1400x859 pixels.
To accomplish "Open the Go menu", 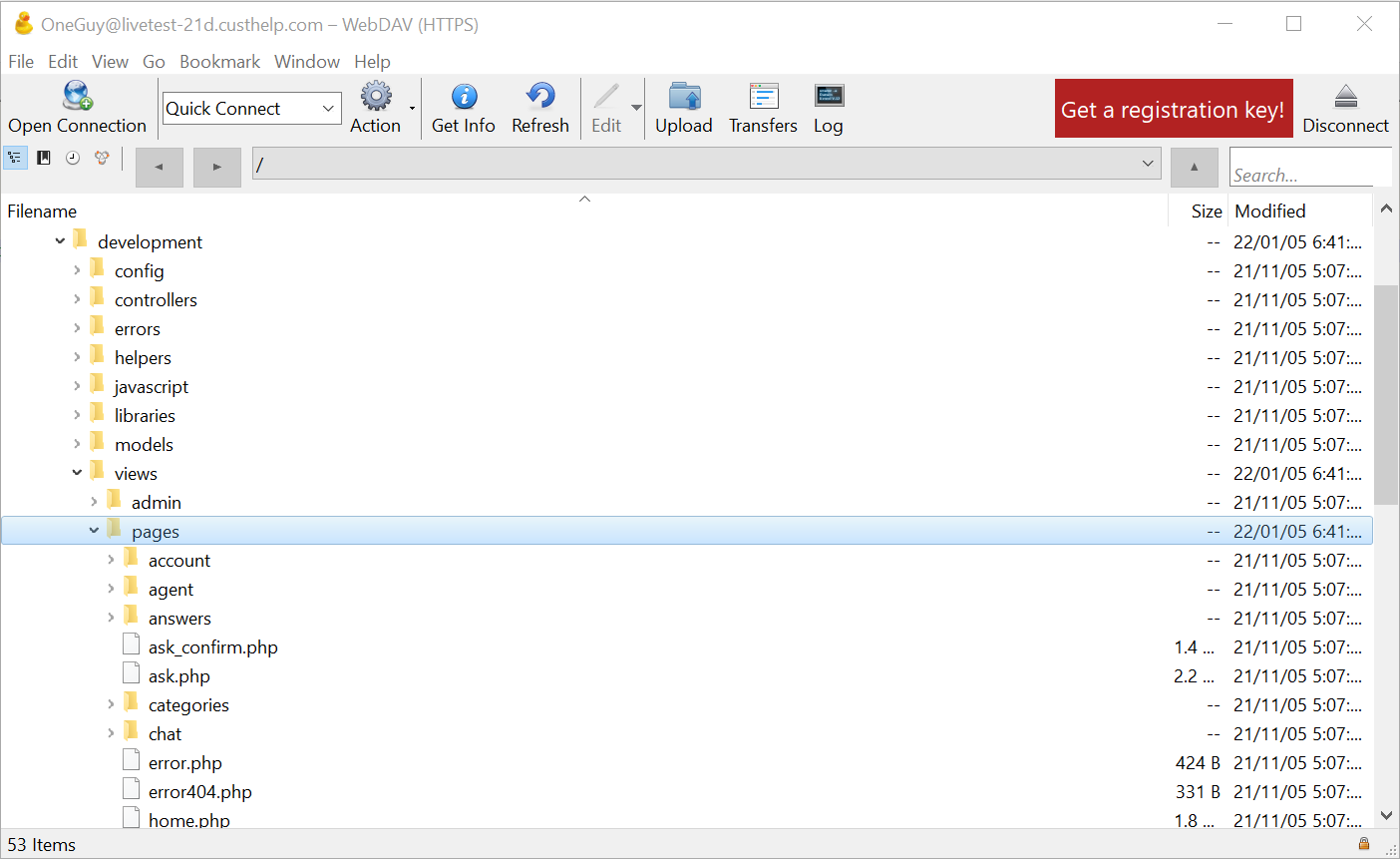I will click(154, 61).
